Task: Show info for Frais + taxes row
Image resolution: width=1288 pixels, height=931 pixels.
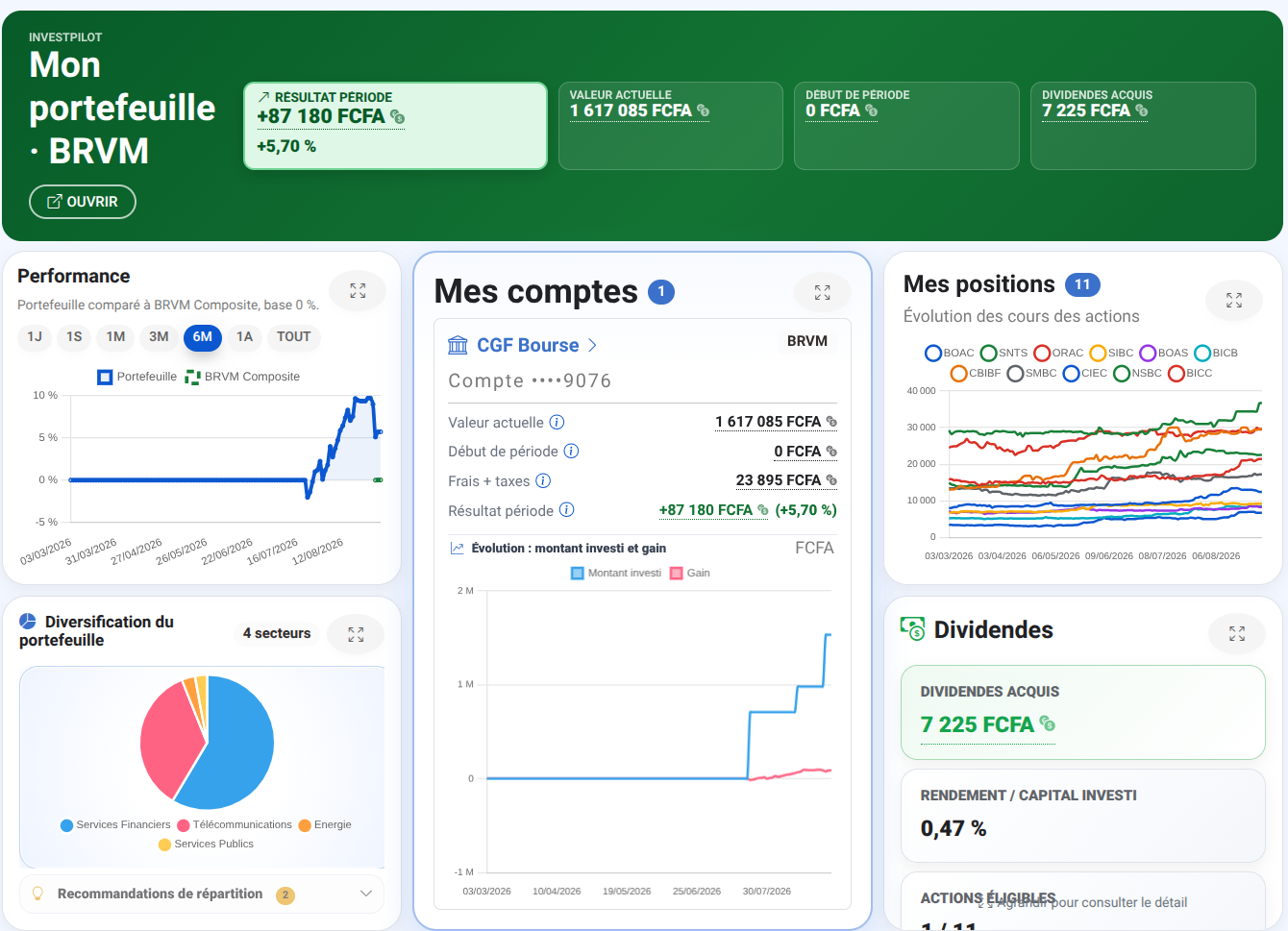Action: 543,480
